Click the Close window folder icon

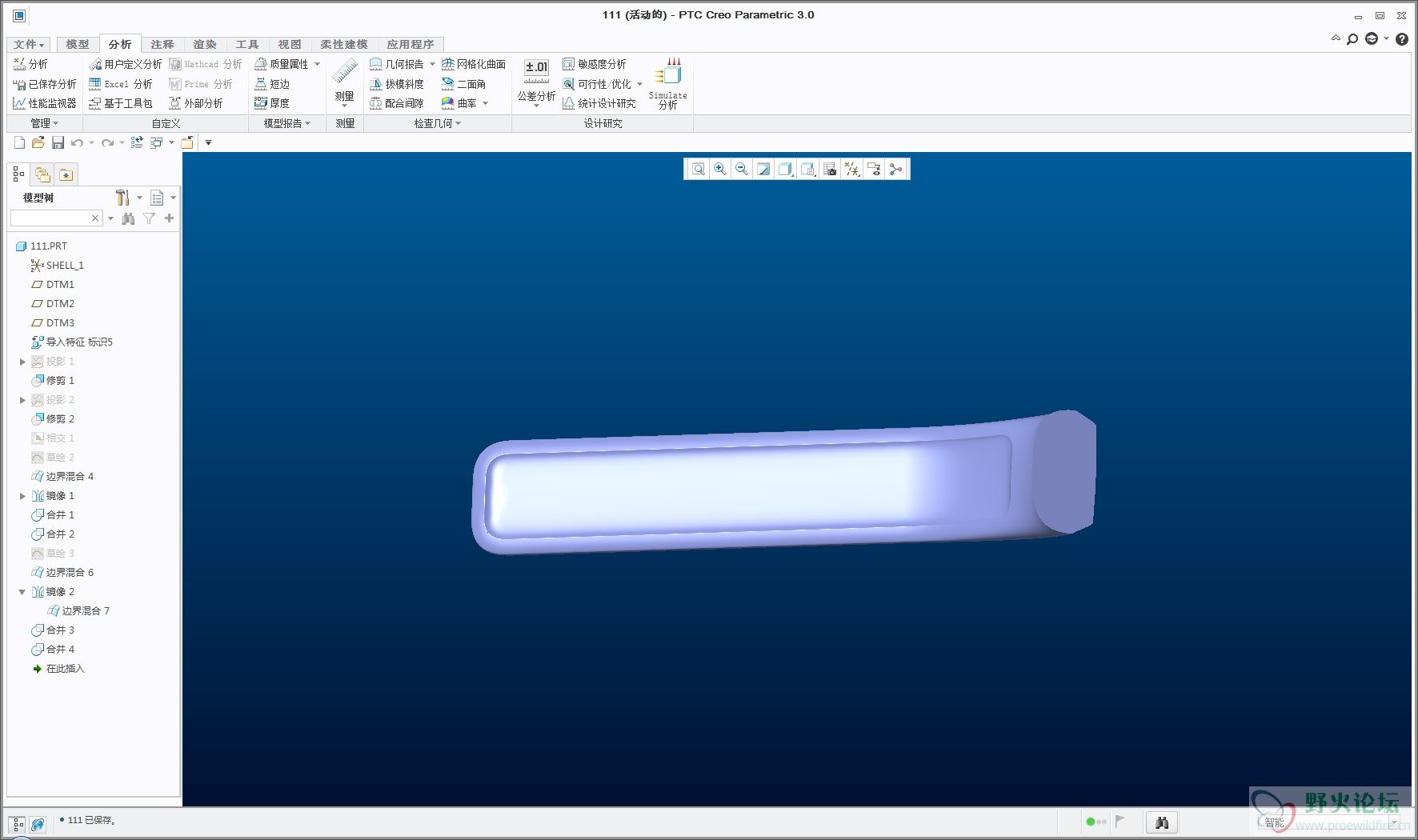pyautogui.click(x=187, y=142)
